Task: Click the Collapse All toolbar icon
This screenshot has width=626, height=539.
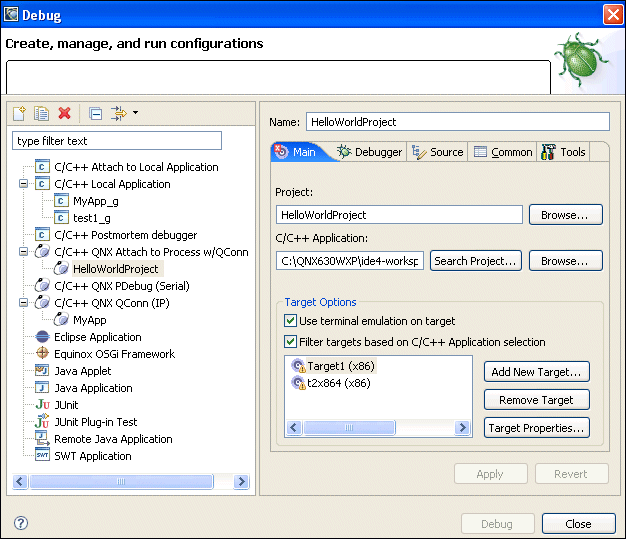Action: tap(95, 114)
